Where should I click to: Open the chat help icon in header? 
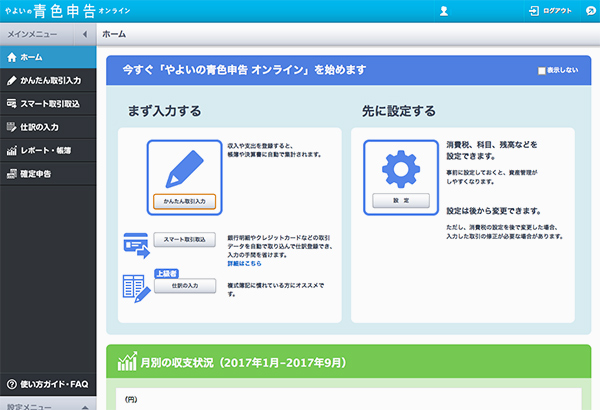pos(591,11)
